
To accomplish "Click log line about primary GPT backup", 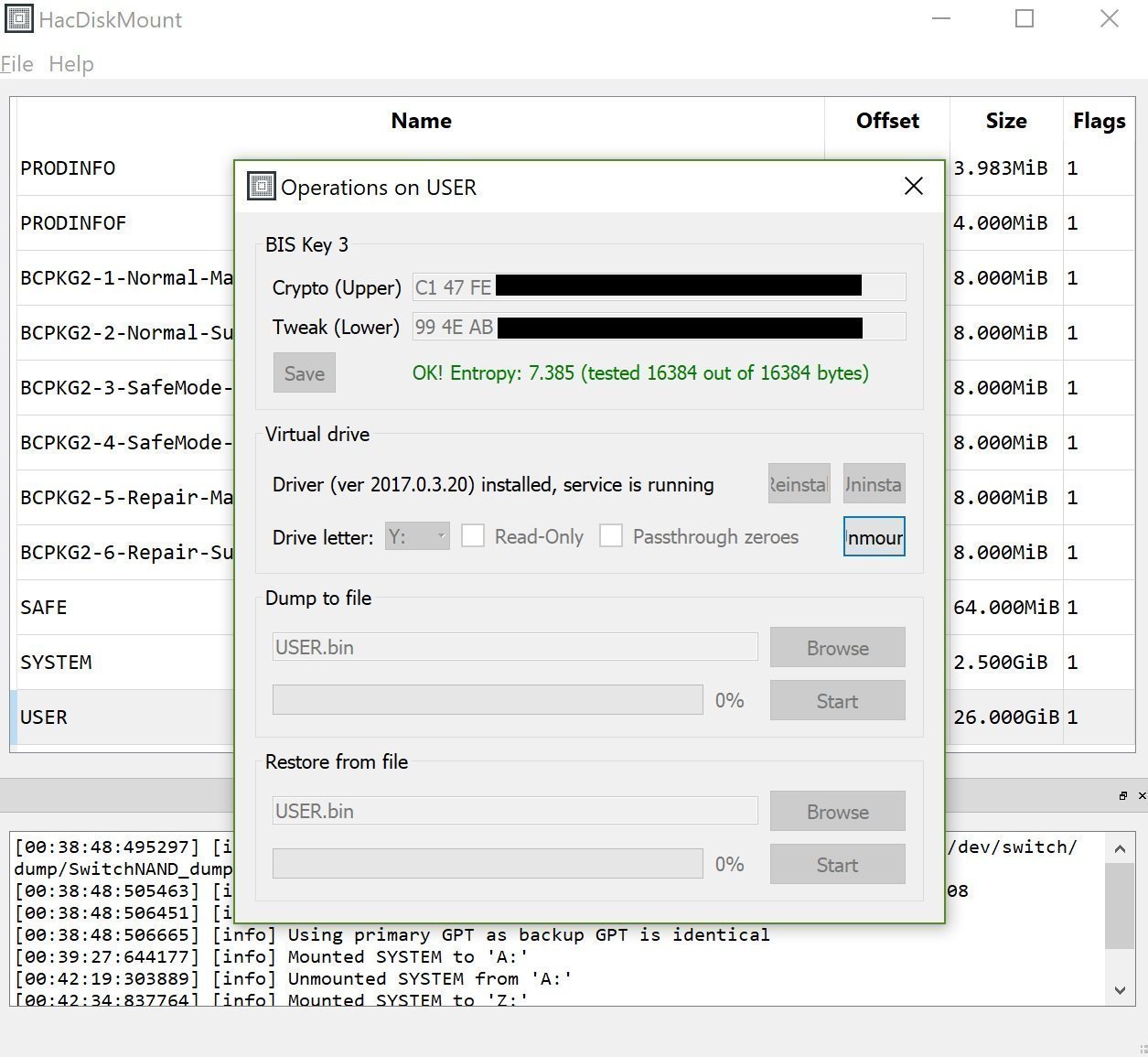I will tap(392, 934).
